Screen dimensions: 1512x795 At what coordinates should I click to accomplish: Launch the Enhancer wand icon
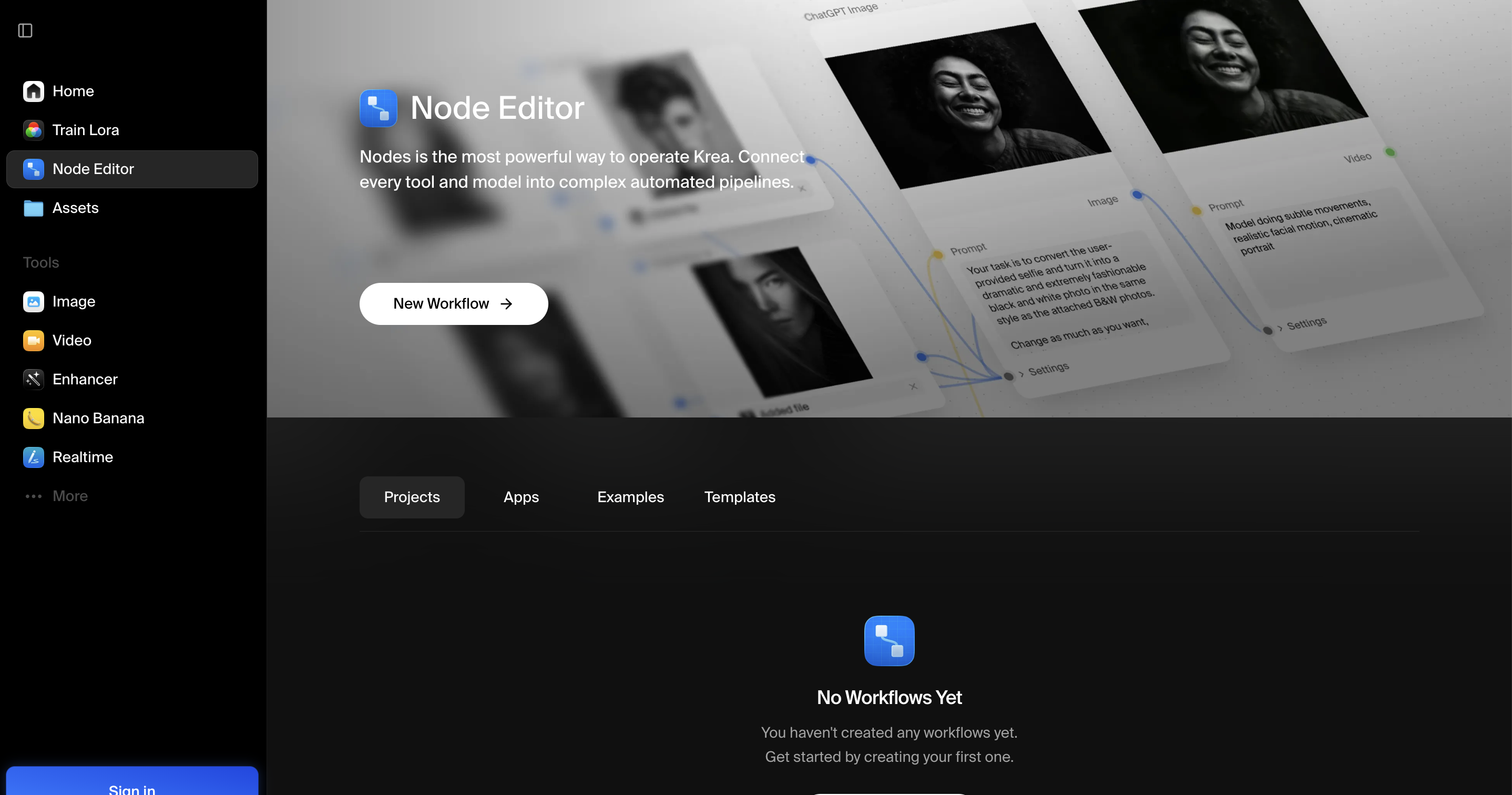pyautogui.click(x=34, y=379)
